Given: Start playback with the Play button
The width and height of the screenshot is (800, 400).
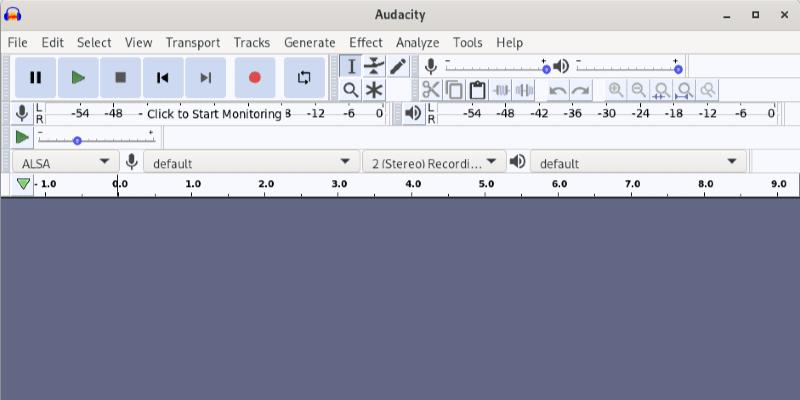Looking at the screenshot, I should pos(78,78).
